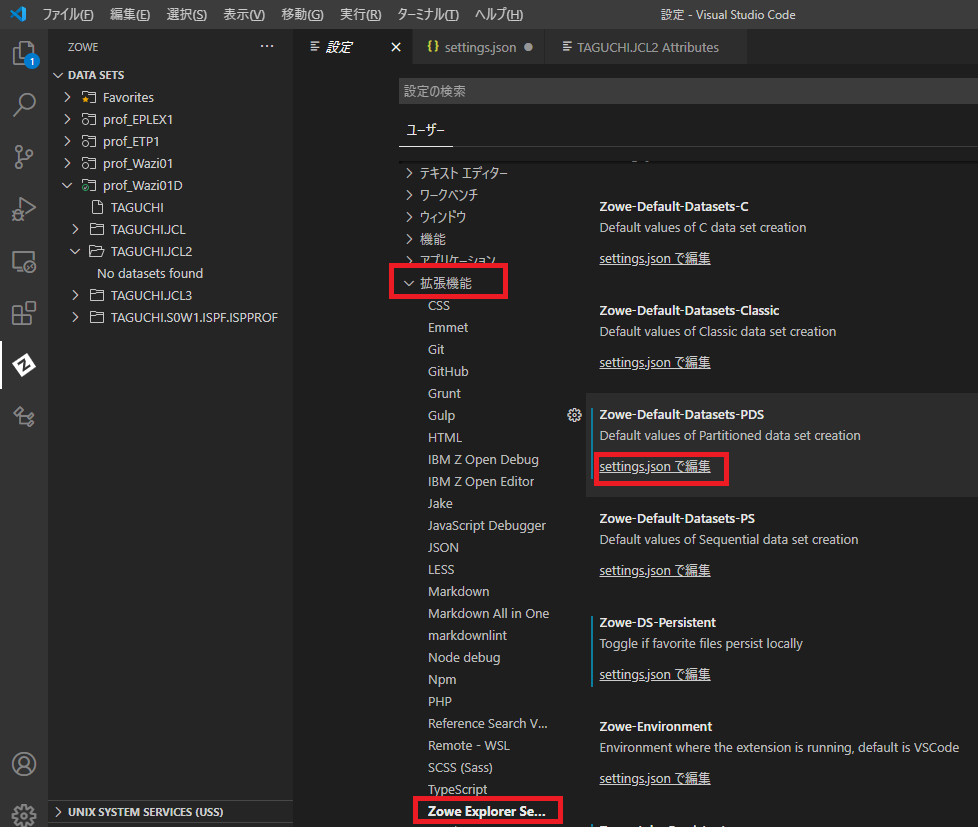Open the Manage gear in activity bar

(24, 814)
